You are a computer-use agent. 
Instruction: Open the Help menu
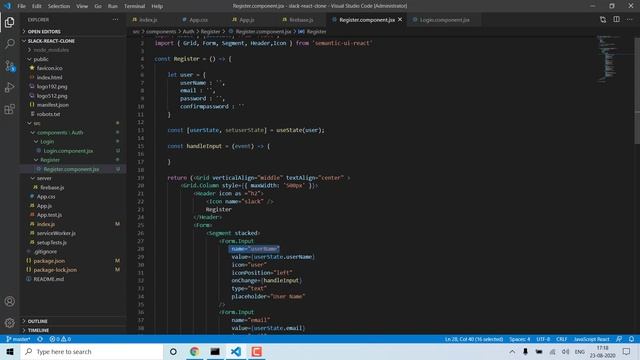click(157, 6)
